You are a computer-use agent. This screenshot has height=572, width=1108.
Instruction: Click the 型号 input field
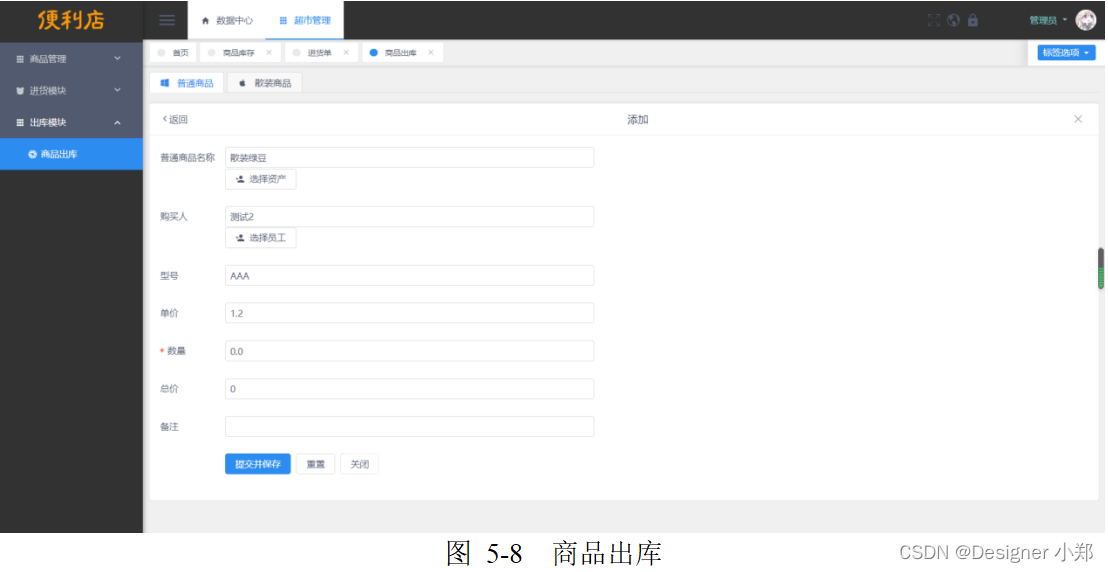point(409,276)
